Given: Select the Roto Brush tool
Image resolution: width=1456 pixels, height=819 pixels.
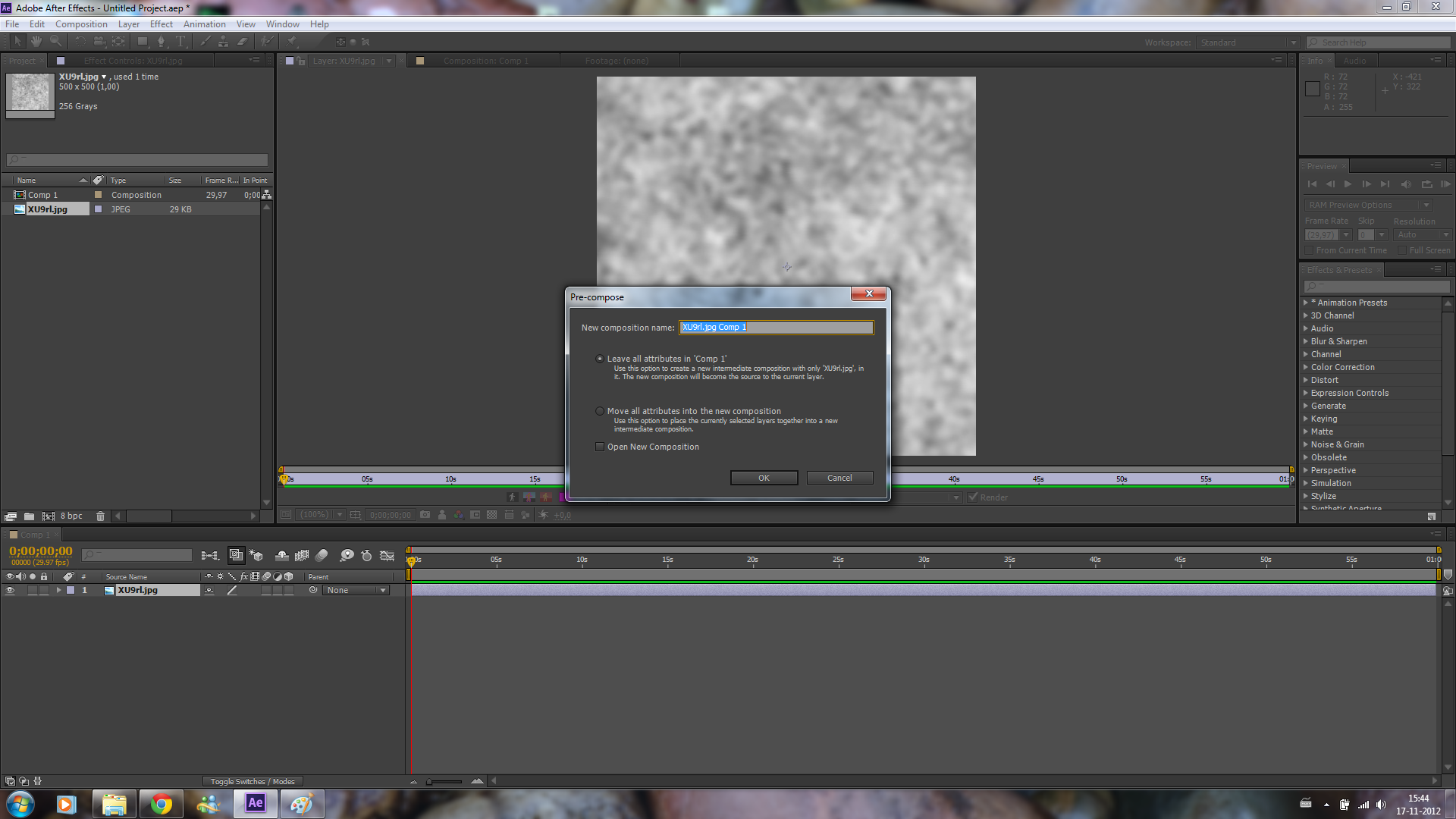Looking at the screenshot, I should coord(267,42).
